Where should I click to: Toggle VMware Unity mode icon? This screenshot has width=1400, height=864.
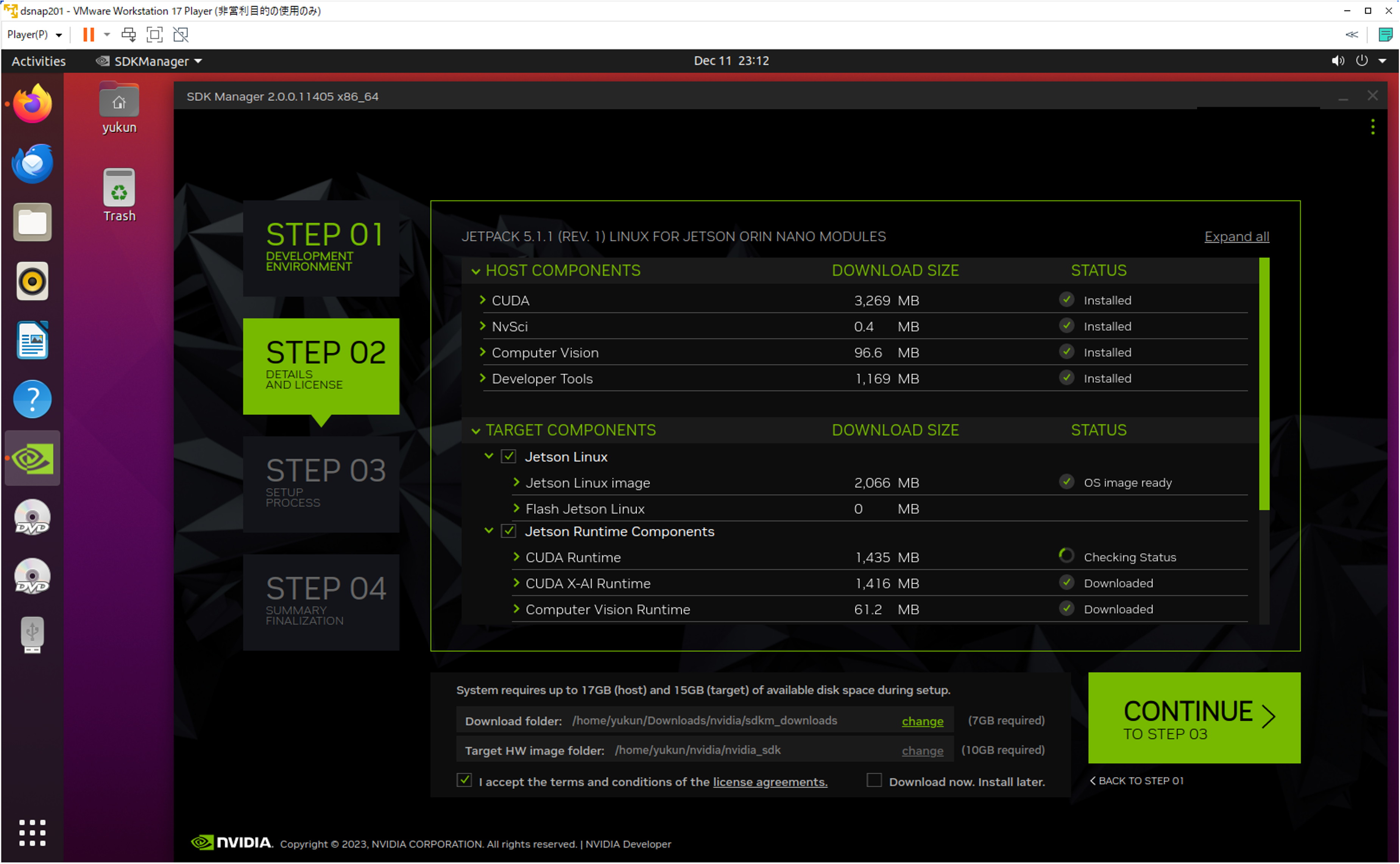(181, 35)
